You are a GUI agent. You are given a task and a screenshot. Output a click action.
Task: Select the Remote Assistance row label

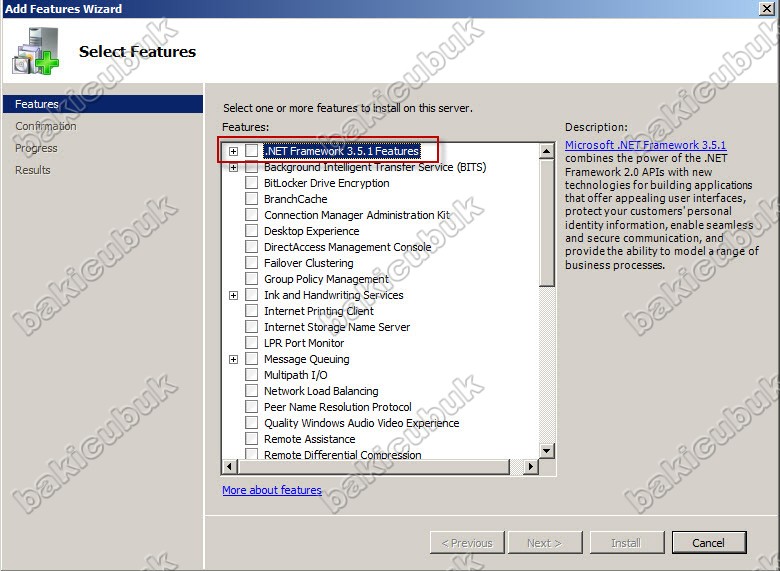click(309, 439)
